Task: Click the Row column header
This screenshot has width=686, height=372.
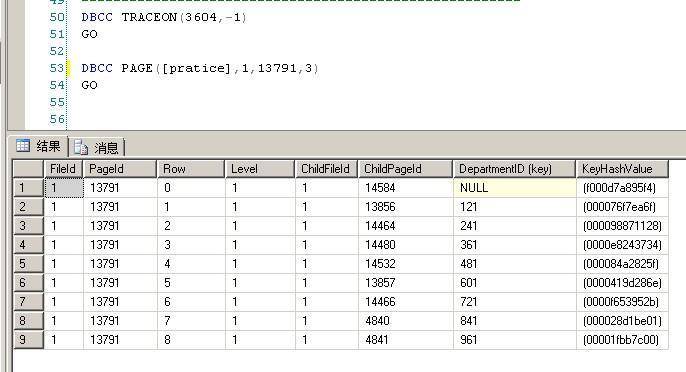Action: click(x=191, y=169)
